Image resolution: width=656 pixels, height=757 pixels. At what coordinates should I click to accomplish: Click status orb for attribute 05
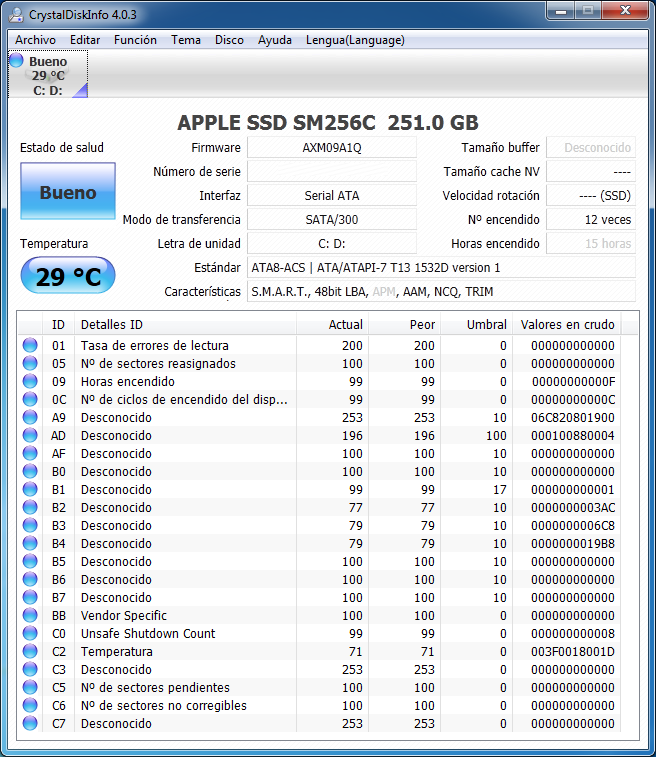click(x=30, y=363)
